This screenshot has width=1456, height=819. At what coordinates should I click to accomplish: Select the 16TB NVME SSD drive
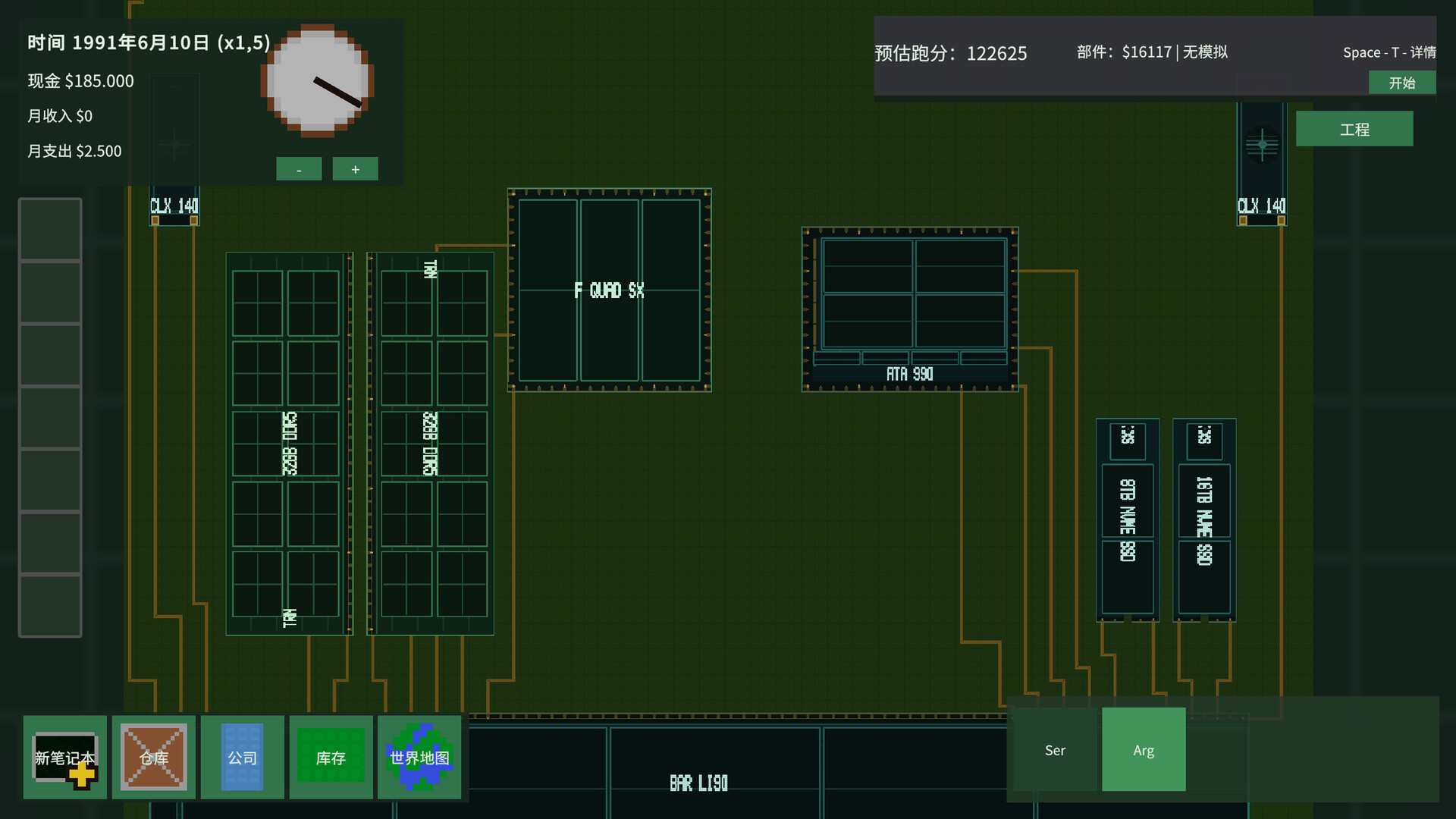click(1204, 520)
